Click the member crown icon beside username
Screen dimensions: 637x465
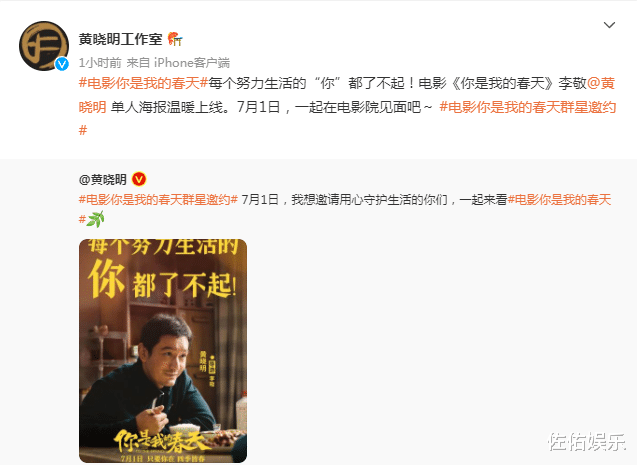175,39
